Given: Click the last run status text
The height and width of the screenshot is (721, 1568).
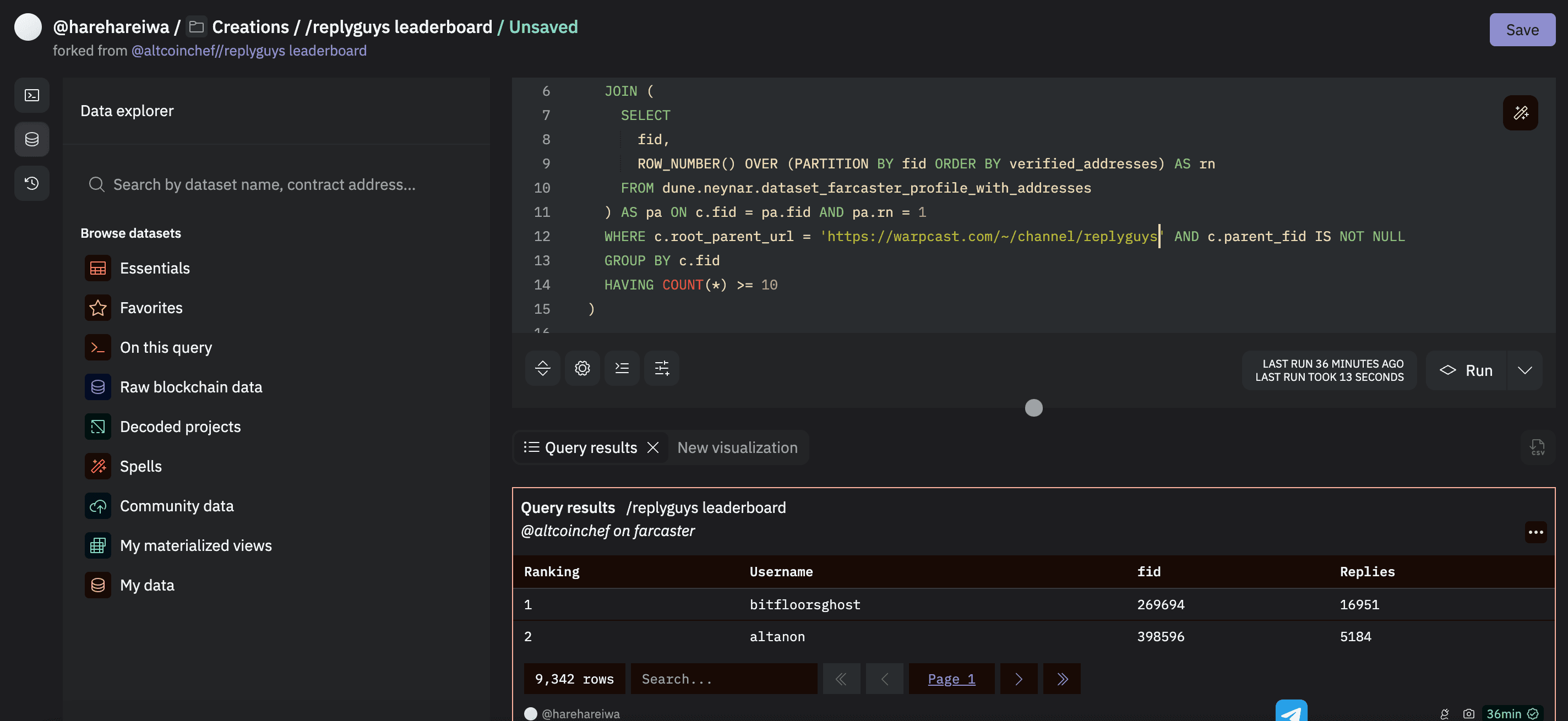Looking at the screenshot, I should coord(1330,370).
